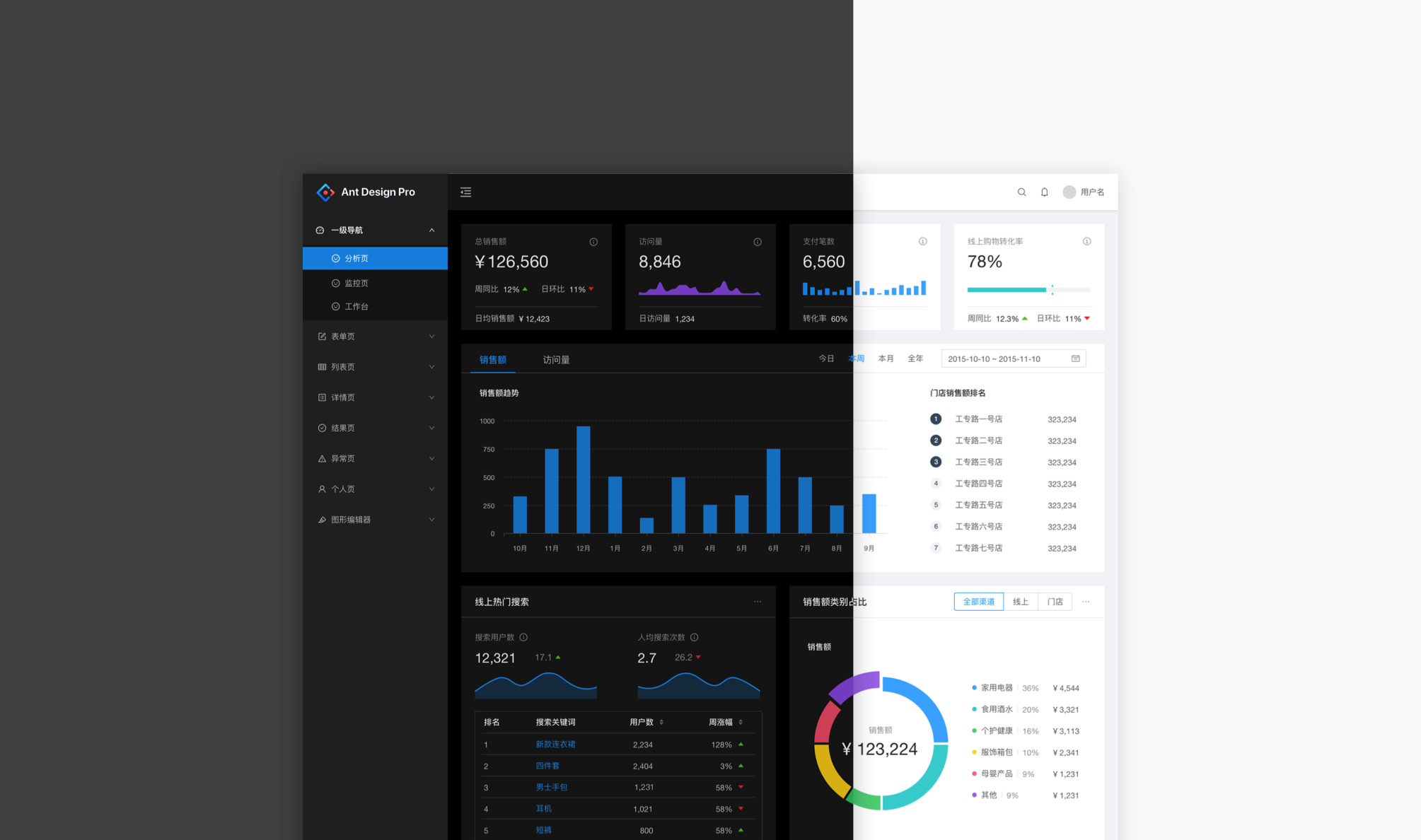The height and width of the screenshot is (840, 1421).
Task: Open 监控页 in the sidebar
Action: tap(356, 283)
